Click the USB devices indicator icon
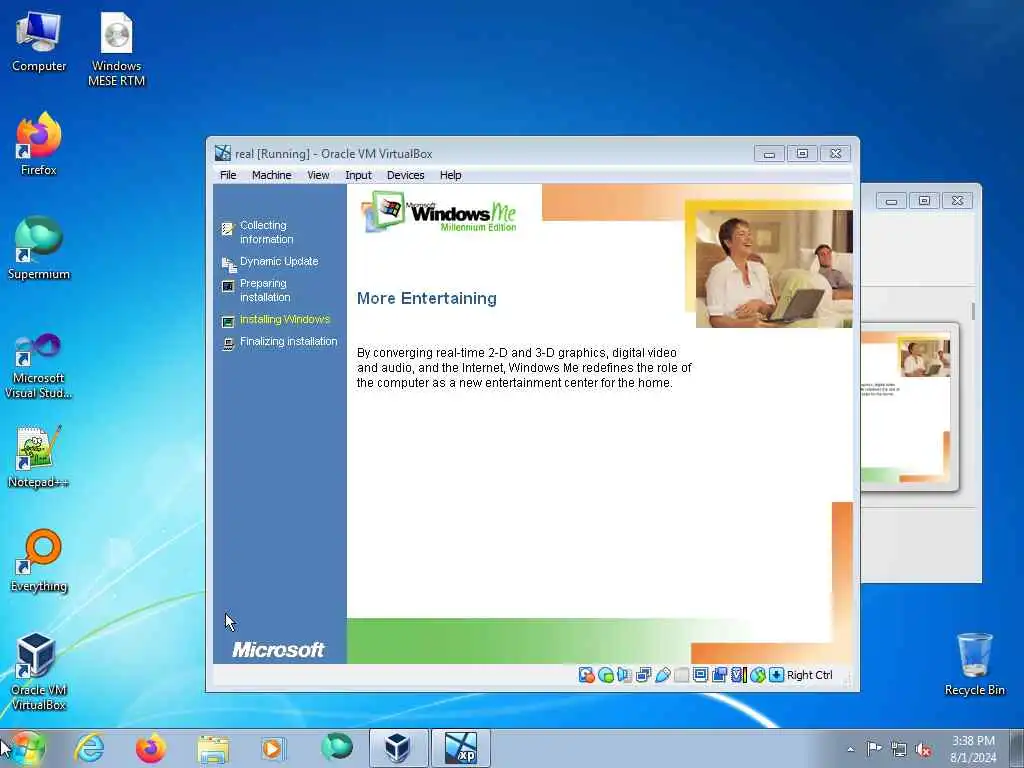Screen dimensions: 1024x768 pos(662,675)
